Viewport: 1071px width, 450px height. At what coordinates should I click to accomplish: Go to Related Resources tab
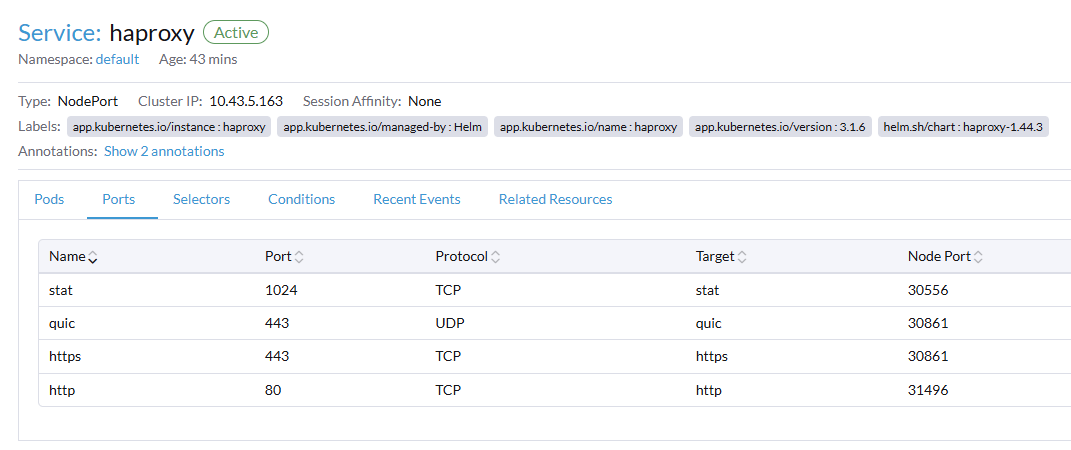555,199
